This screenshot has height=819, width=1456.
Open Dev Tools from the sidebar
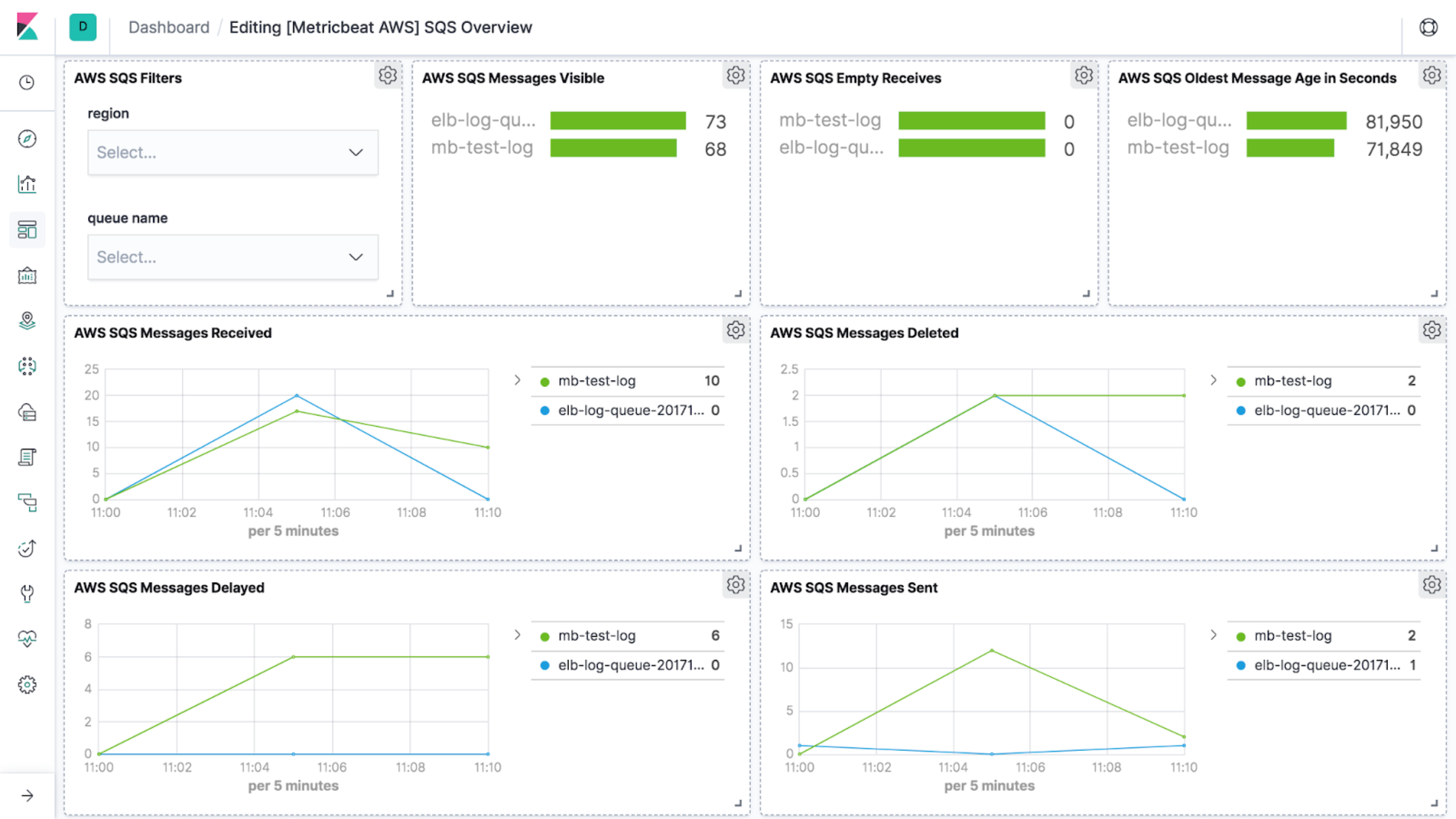pos(26,593)
